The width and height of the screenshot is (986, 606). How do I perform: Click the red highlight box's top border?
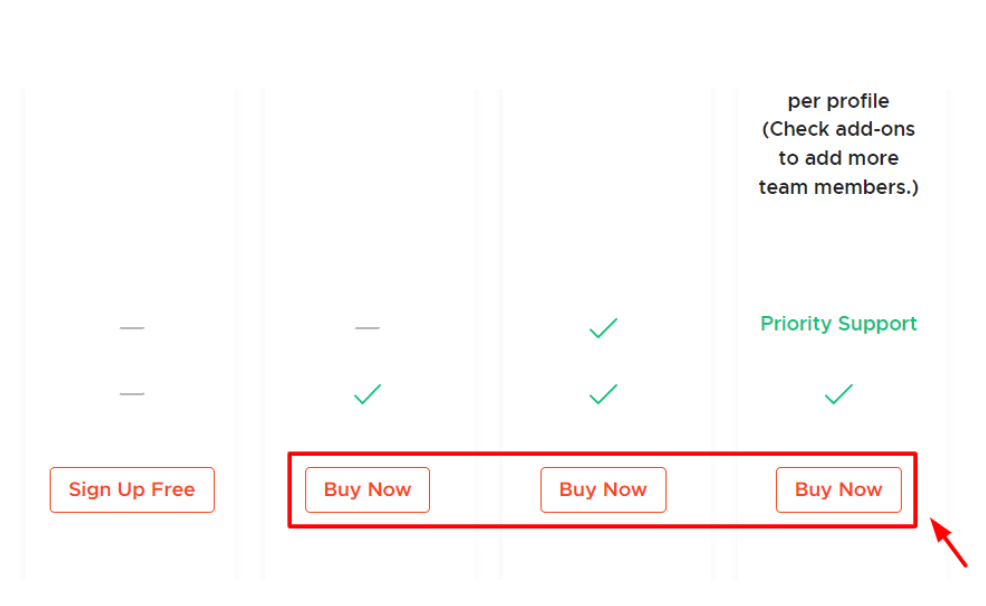coord(602,453)
